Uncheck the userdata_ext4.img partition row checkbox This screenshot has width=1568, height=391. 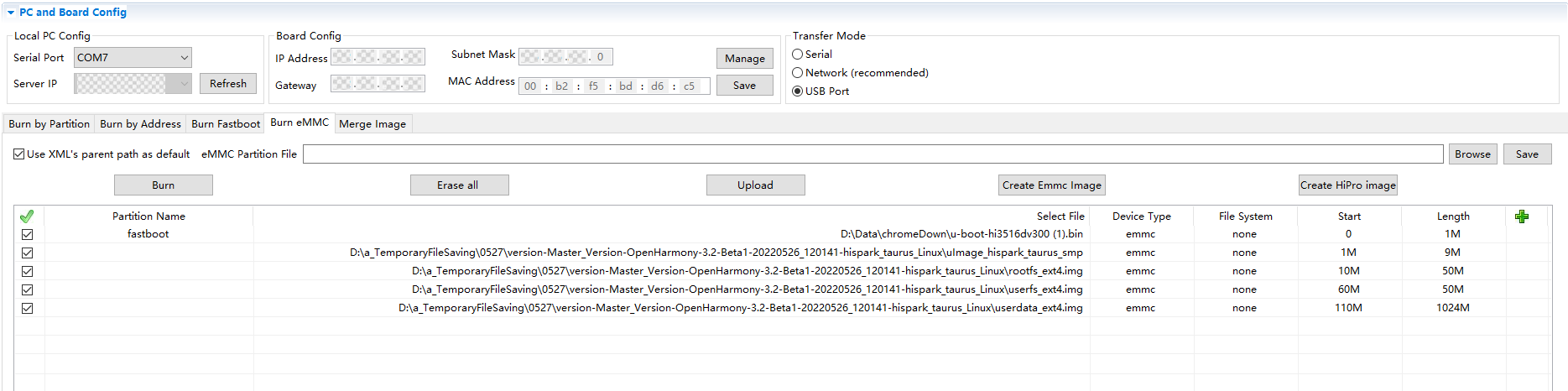point(28,308)
